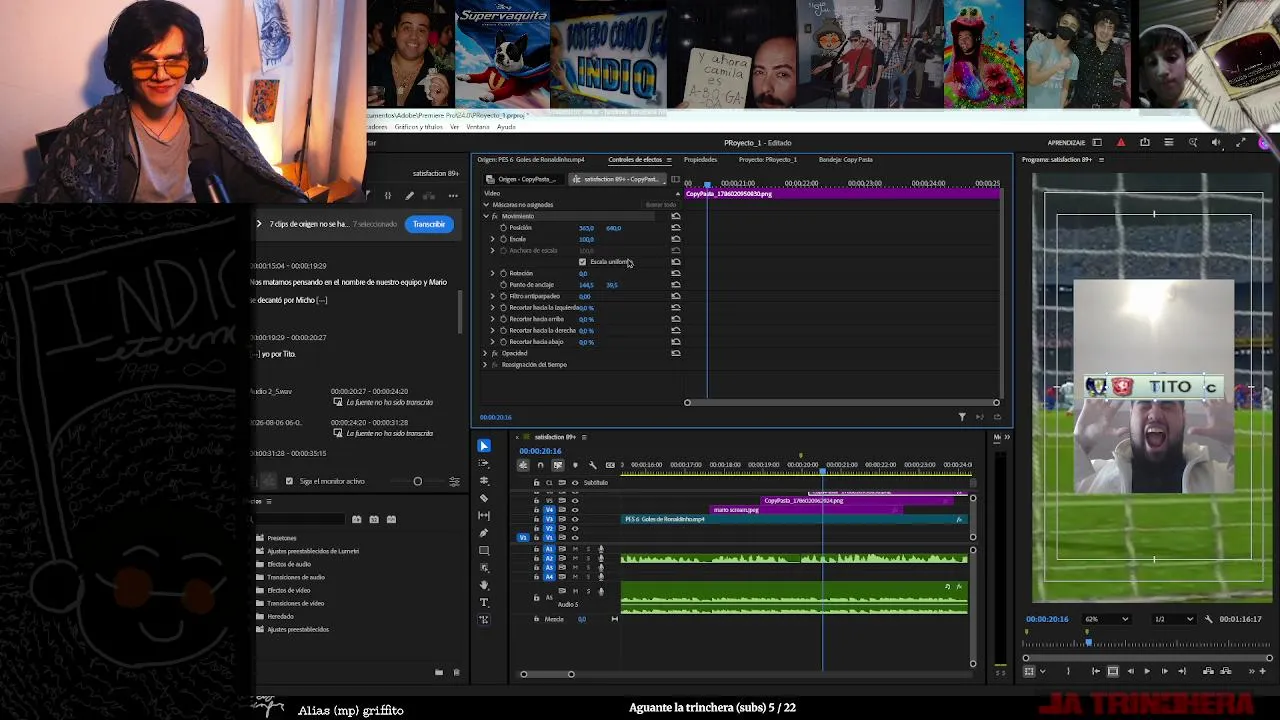Image resolution: width=1280 pixels, height=720 pixels.
Task: Select the Rectangle tool
Action: [484, 550]
